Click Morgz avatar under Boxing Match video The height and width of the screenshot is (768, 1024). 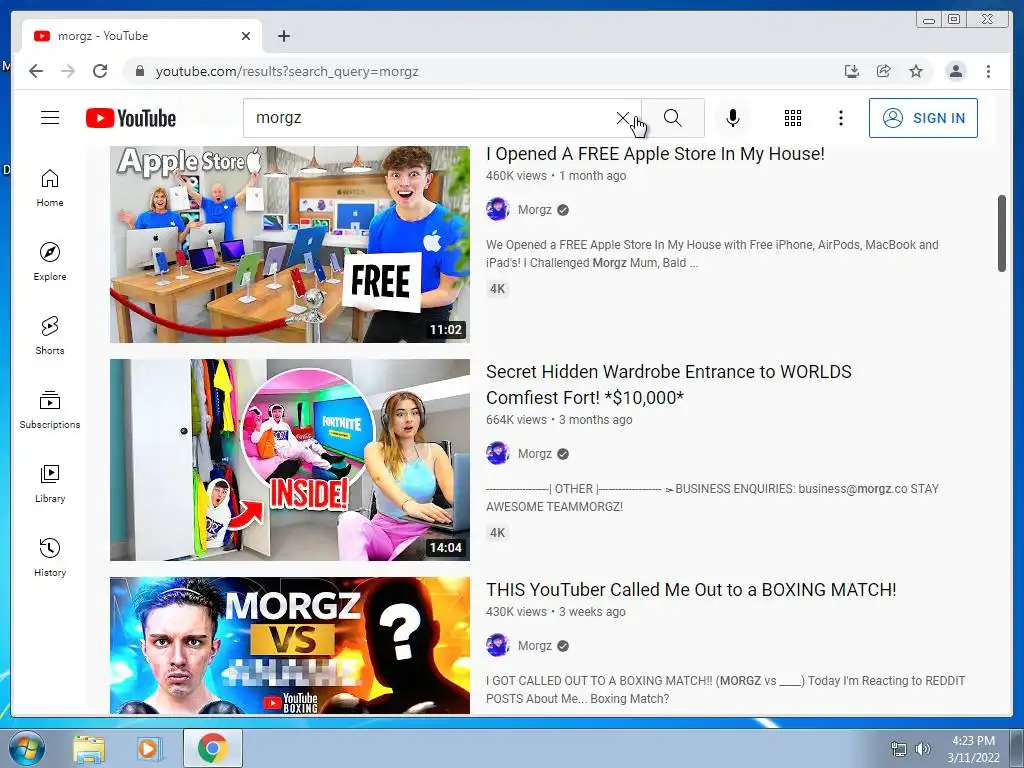point(498,646)
